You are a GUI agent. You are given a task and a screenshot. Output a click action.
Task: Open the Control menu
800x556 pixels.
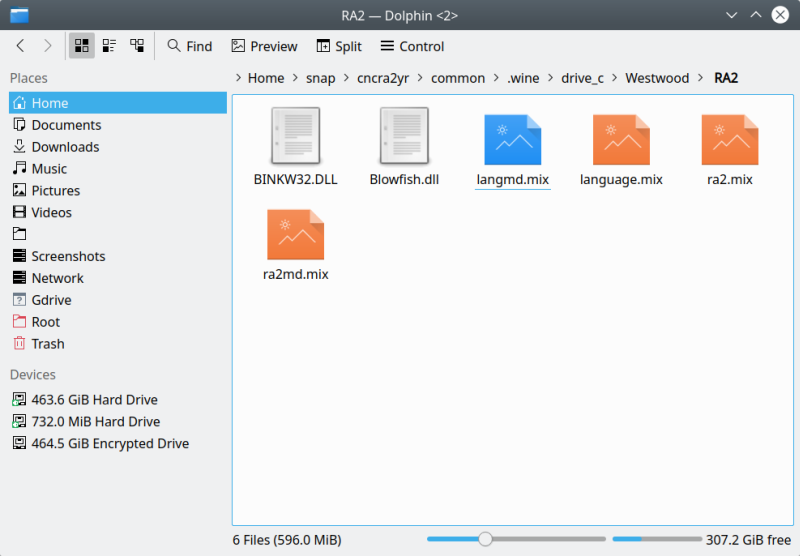click(x=412, y=46)
